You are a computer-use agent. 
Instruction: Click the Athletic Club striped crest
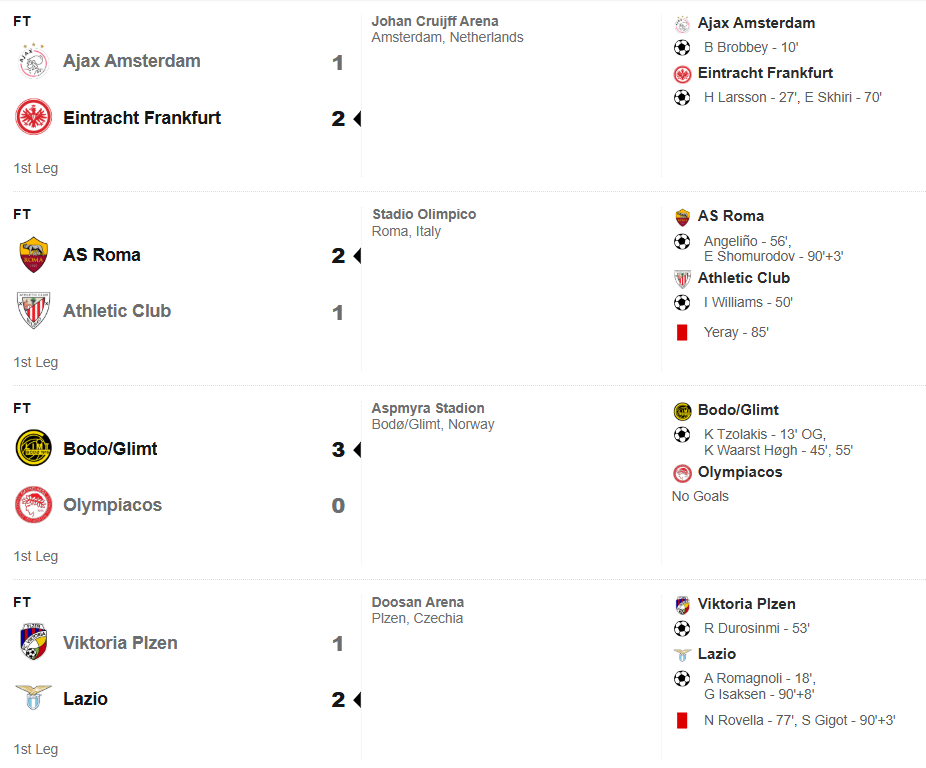coord(33,310)
